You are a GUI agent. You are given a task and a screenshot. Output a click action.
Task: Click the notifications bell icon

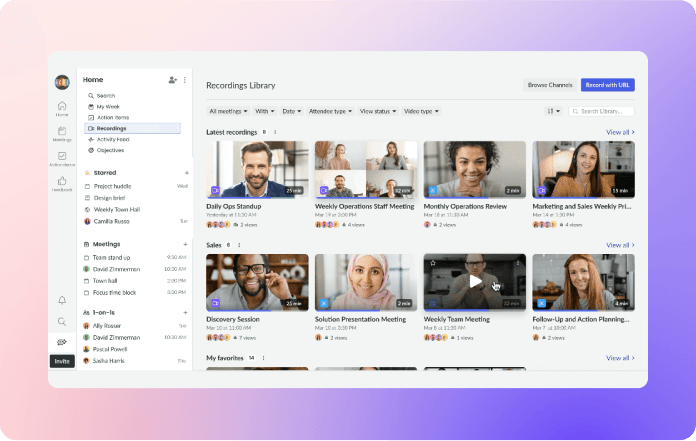coord(62,300)
